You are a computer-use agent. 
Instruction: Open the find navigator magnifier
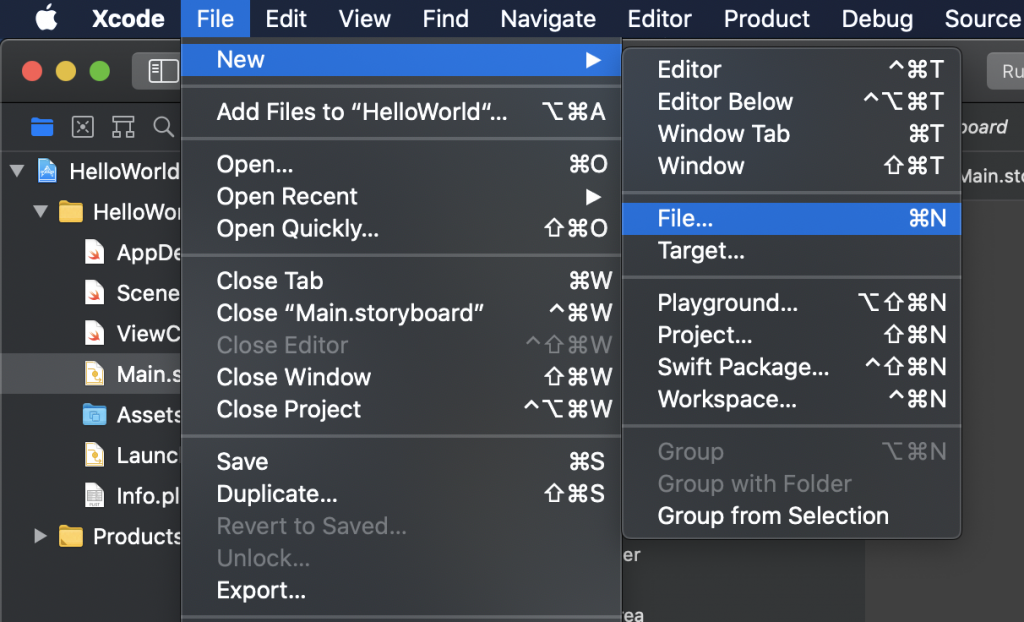coord(163,127)
